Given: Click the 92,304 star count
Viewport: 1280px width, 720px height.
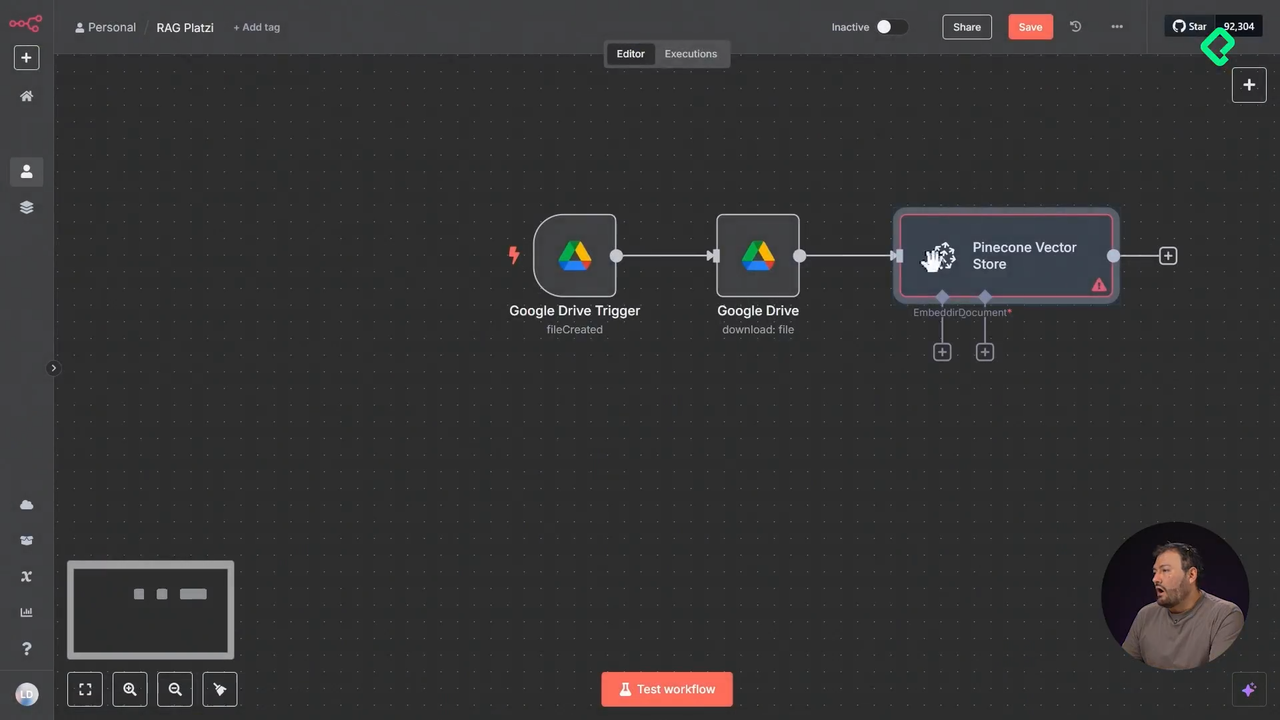Looking at the screenshot, I should tap(1238, 27).
